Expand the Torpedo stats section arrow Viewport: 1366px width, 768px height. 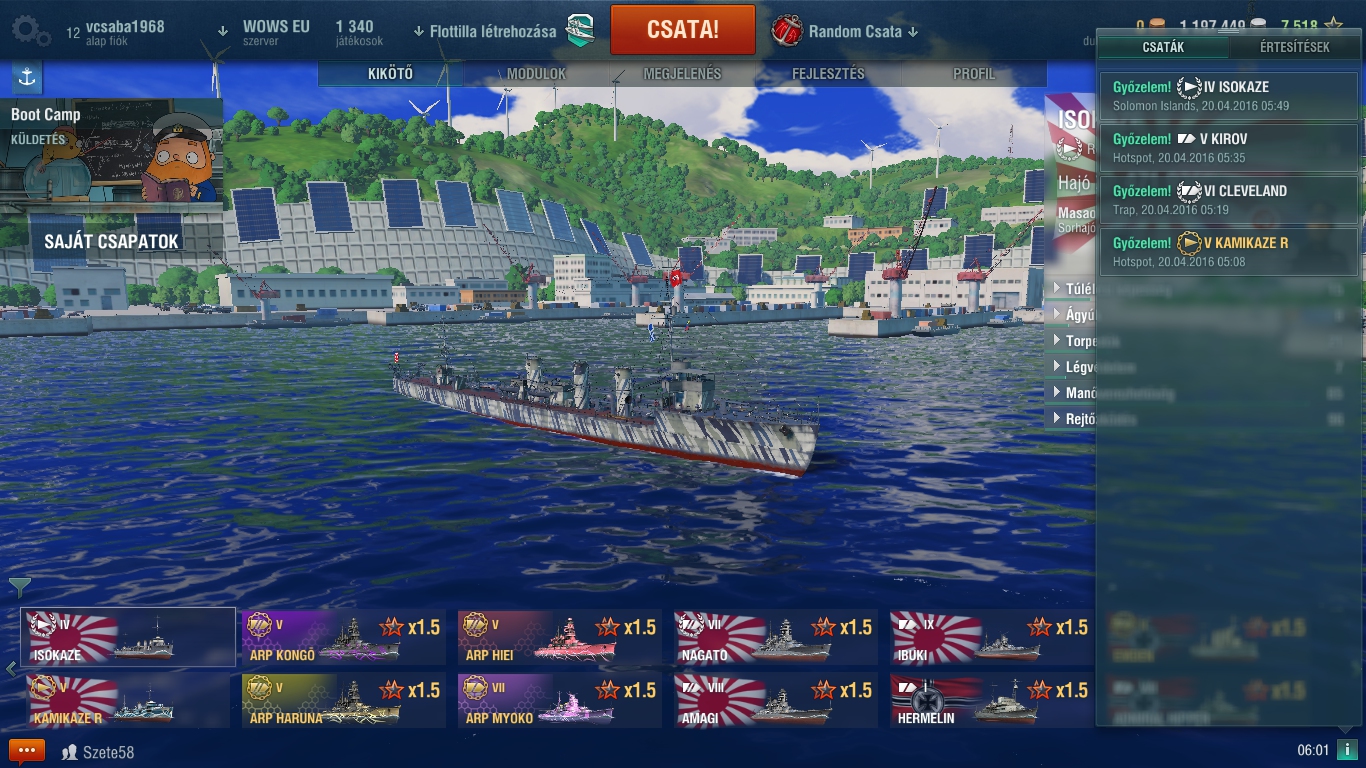(1057, 341)
